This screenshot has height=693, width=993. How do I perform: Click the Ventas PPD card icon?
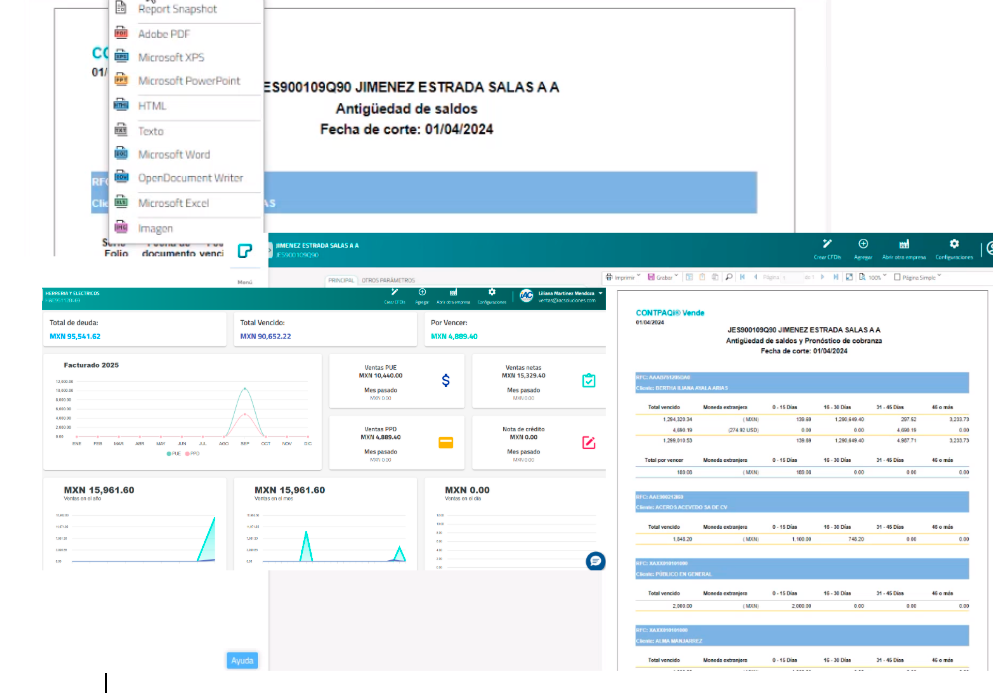click(x=446, y=442)
